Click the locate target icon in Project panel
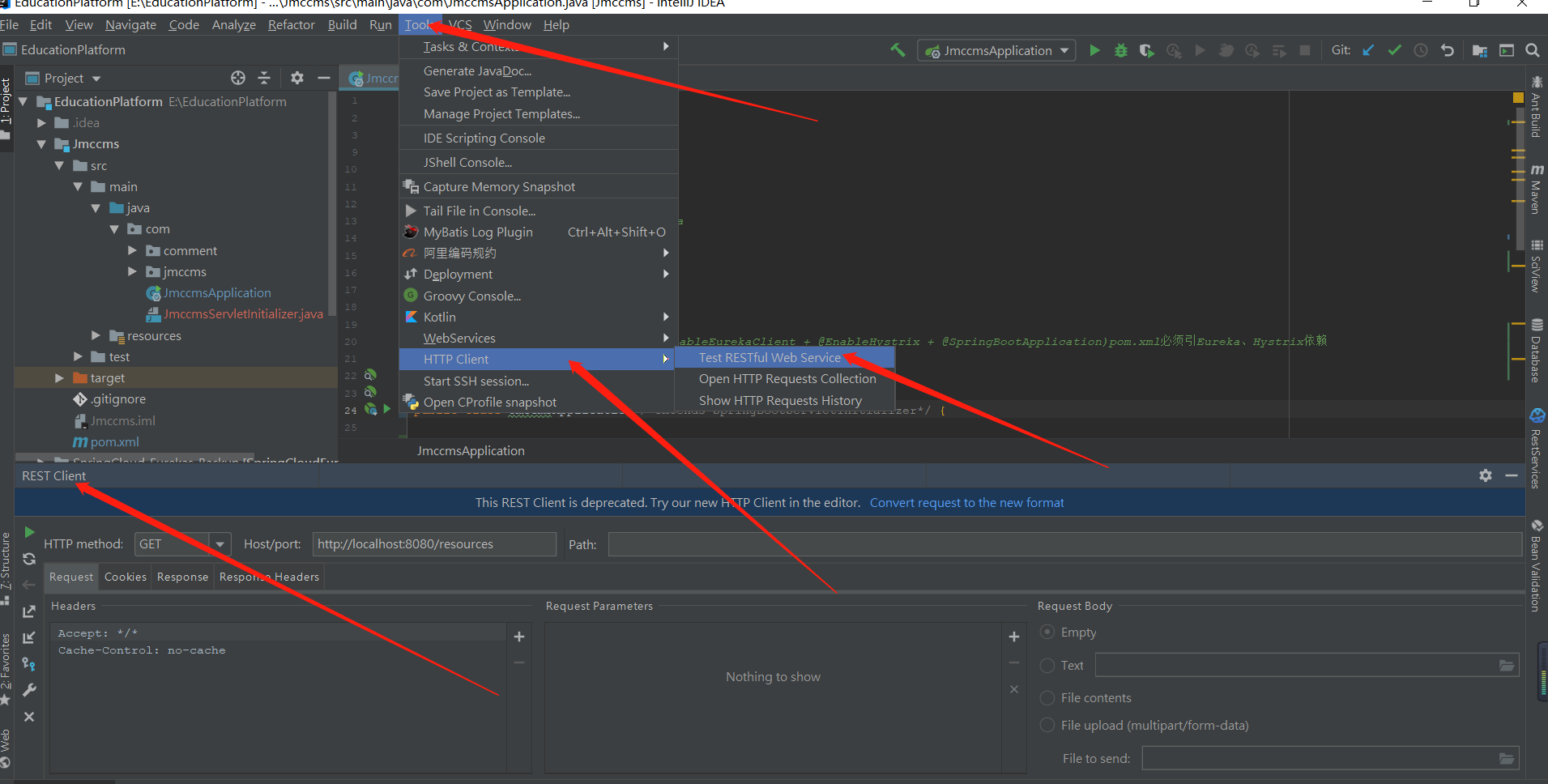This screenshot has height=784, width=1548. point(238,78)
